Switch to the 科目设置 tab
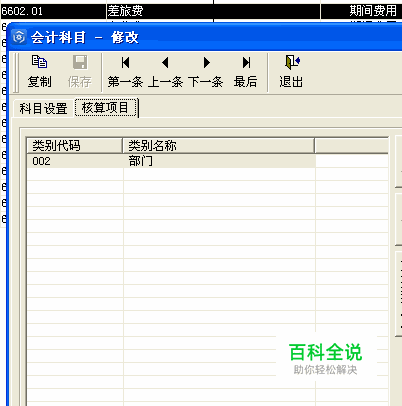The image size is (402, 406). coord(43,109)
